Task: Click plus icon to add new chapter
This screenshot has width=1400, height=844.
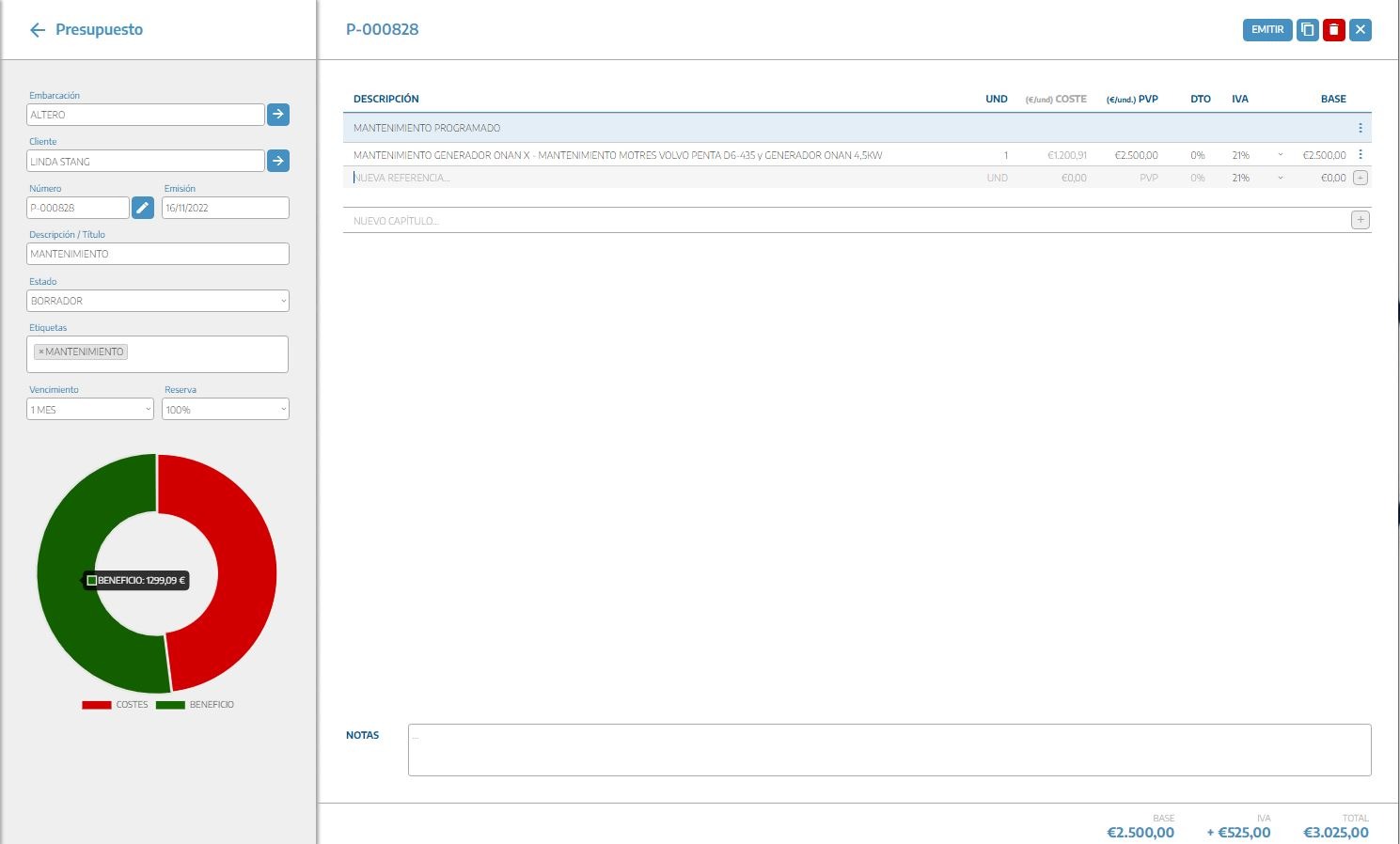Action: [x=1360, y=220]
